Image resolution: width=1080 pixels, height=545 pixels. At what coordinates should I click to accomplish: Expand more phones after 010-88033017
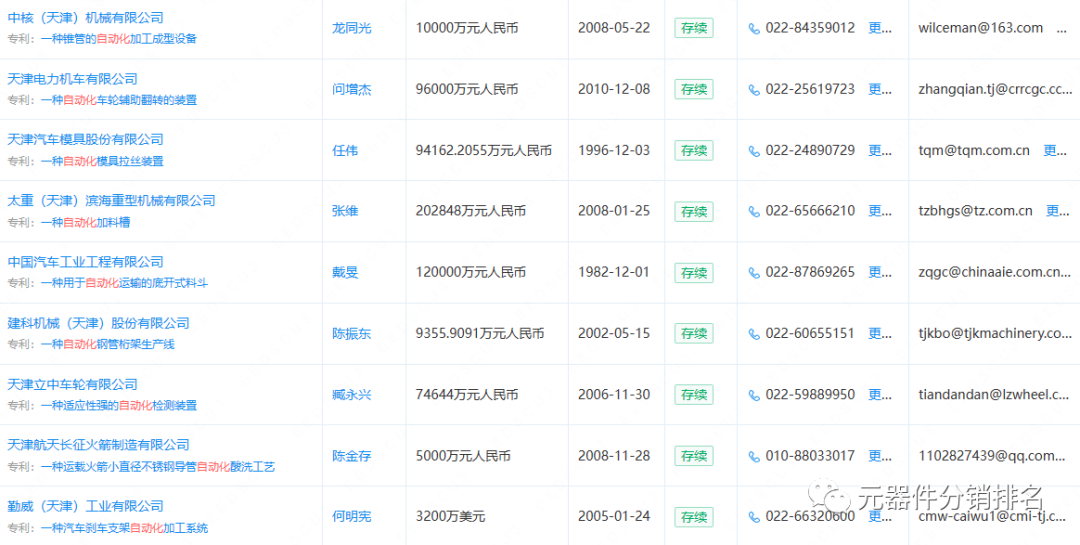coord(879,456)
